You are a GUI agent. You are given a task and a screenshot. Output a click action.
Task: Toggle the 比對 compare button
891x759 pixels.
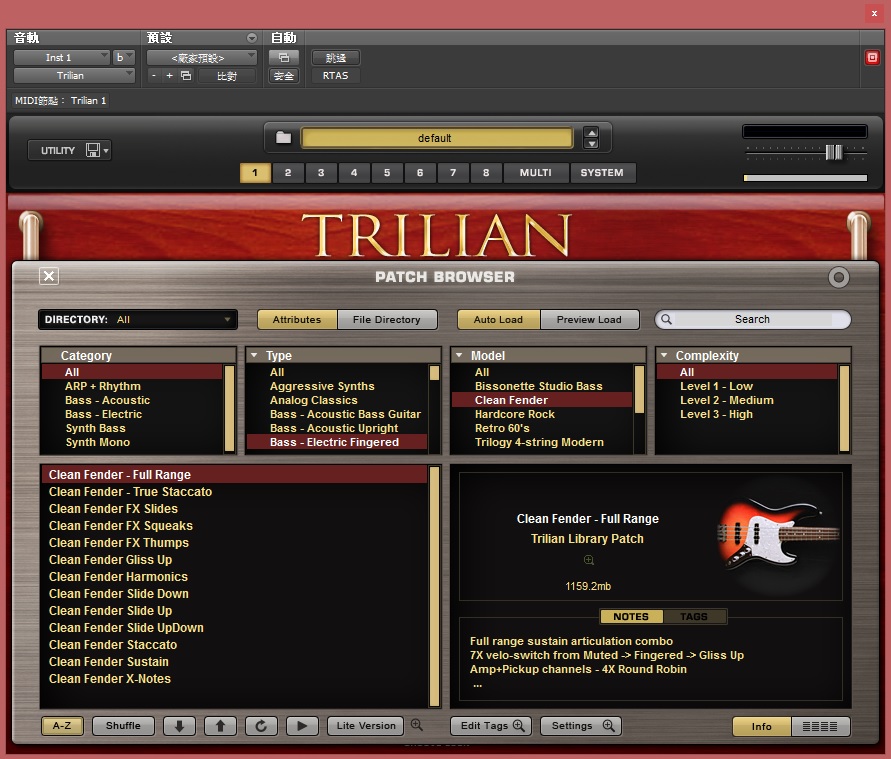pyautogui.click(x=227, y=76)
